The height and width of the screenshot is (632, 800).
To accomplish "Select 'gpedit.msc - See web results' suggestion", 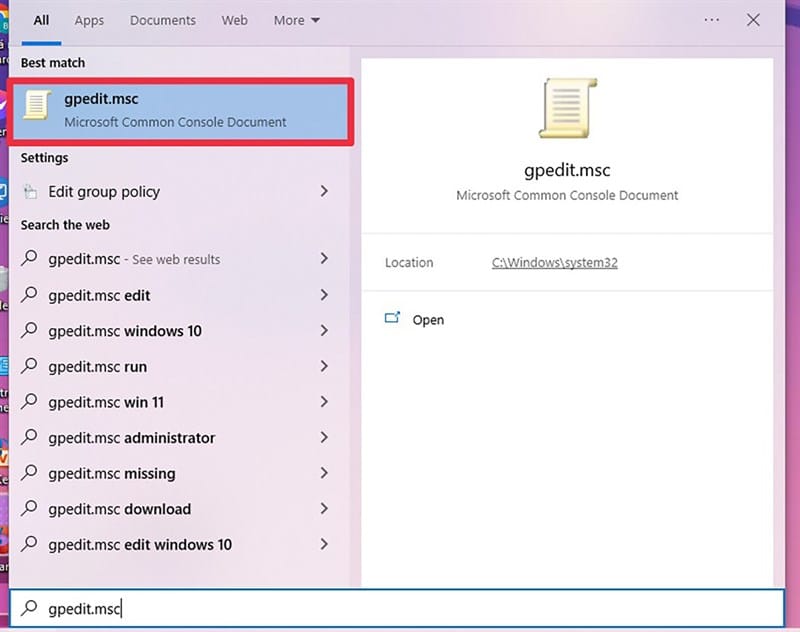I will coord(181,259).
